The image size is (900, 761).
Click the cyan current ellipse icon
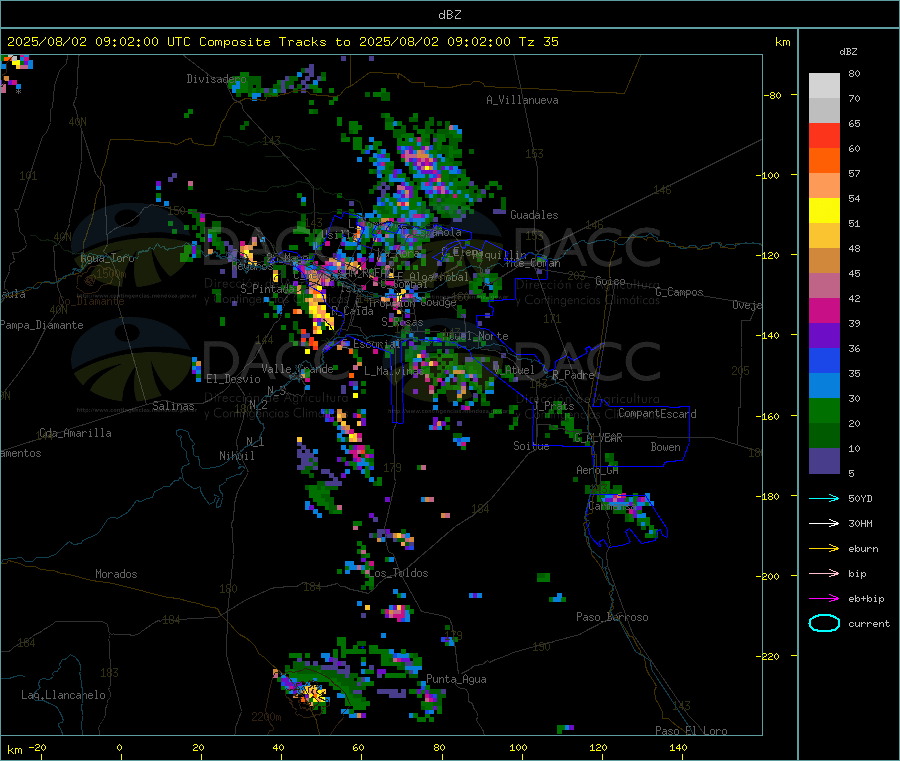pos(824,623)
